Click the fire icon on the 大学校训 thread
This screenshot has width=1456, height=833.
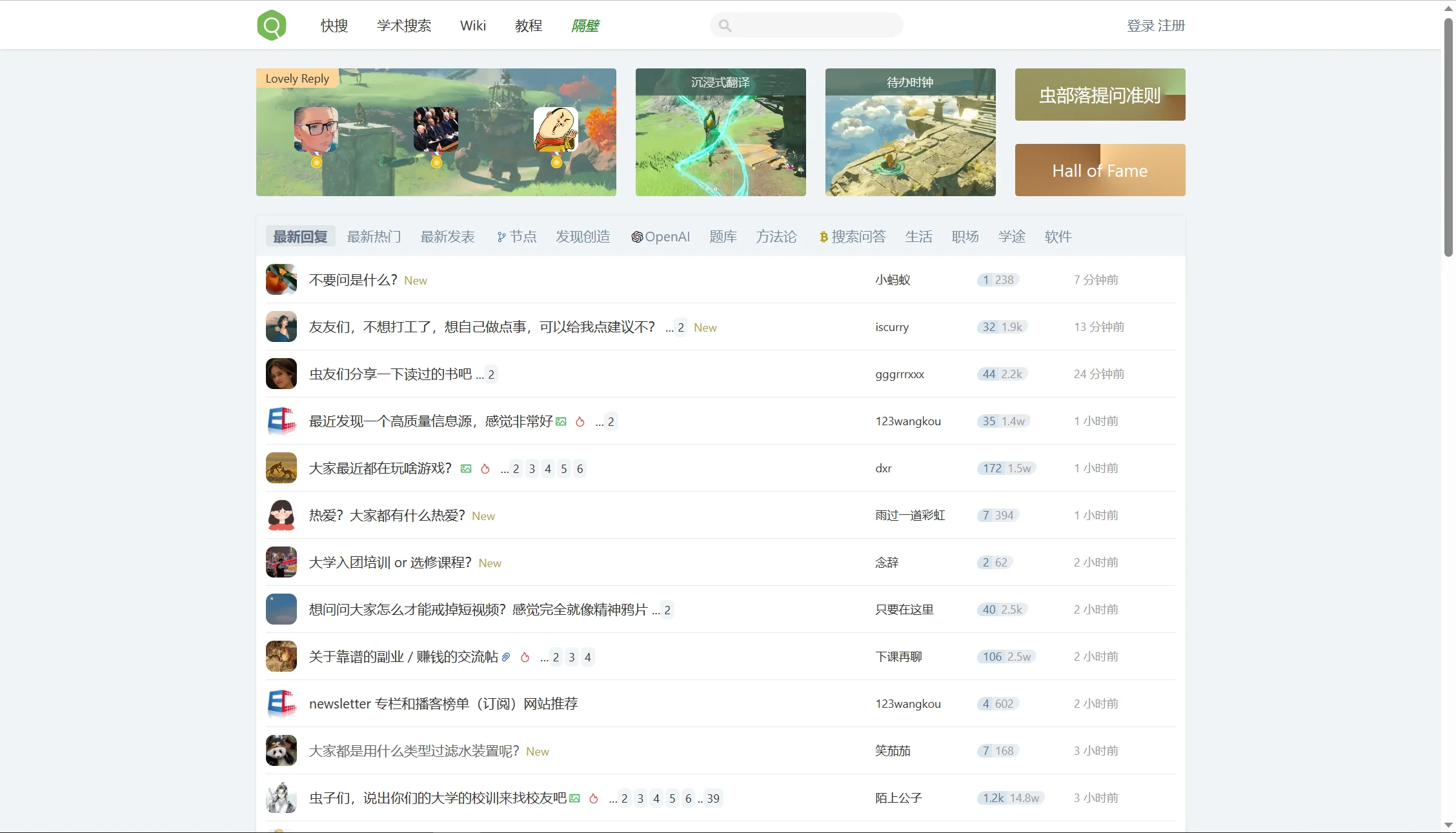click(x=594, y=798)
